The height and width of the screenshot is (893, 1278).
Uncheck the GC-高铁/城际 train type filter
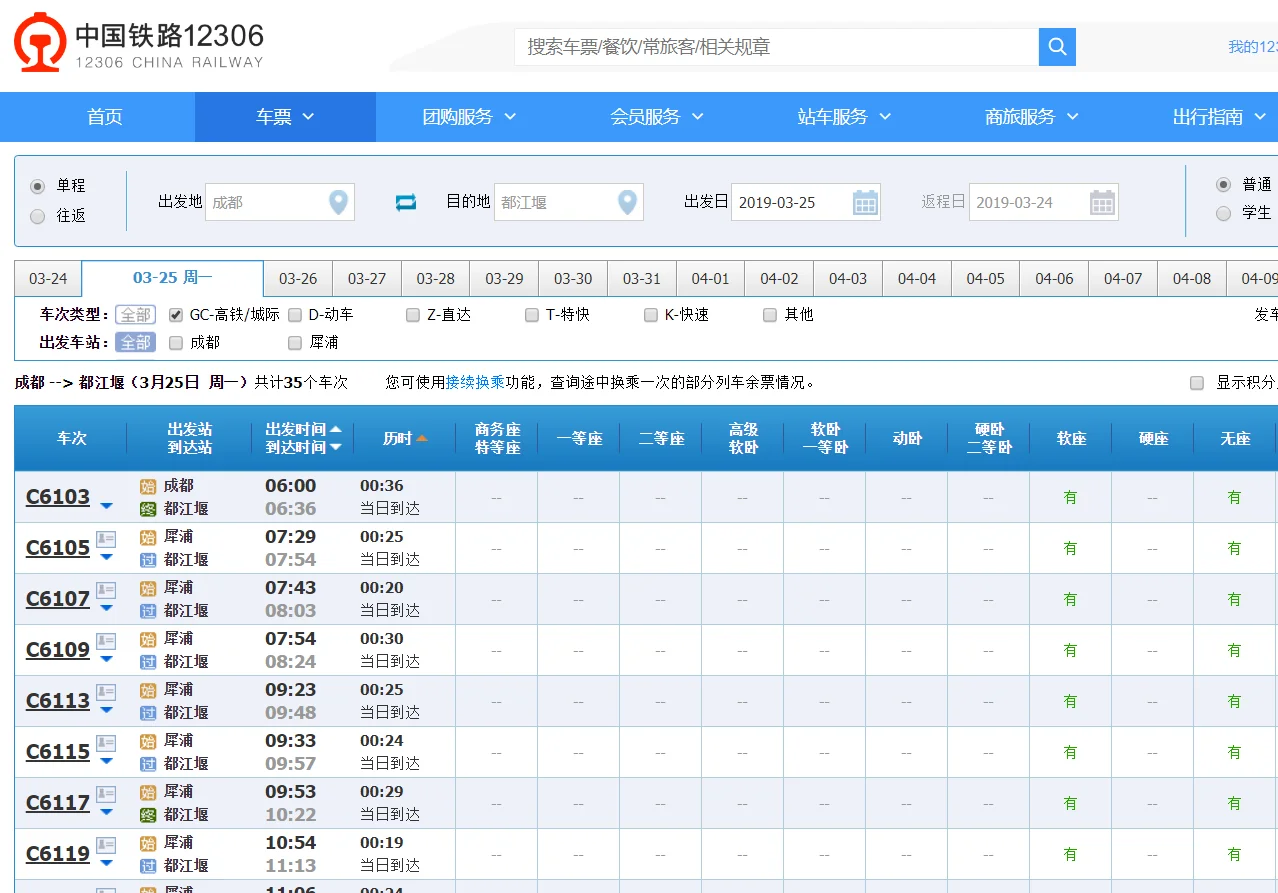tap(174, 314)
